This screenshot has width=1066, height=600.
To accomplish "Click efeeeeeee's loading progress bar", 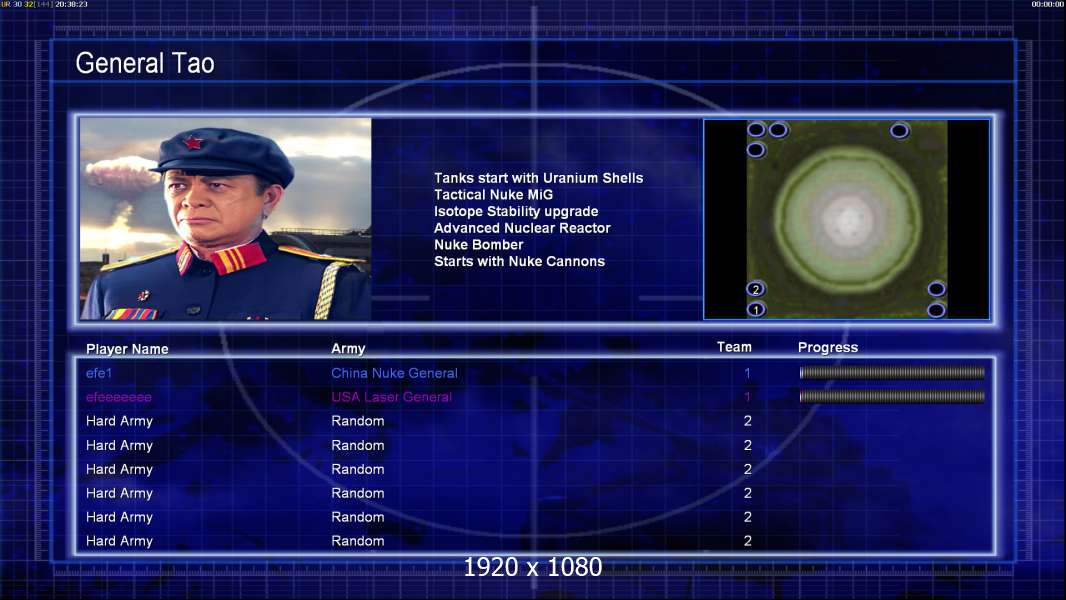I will [x=892, y=396].
